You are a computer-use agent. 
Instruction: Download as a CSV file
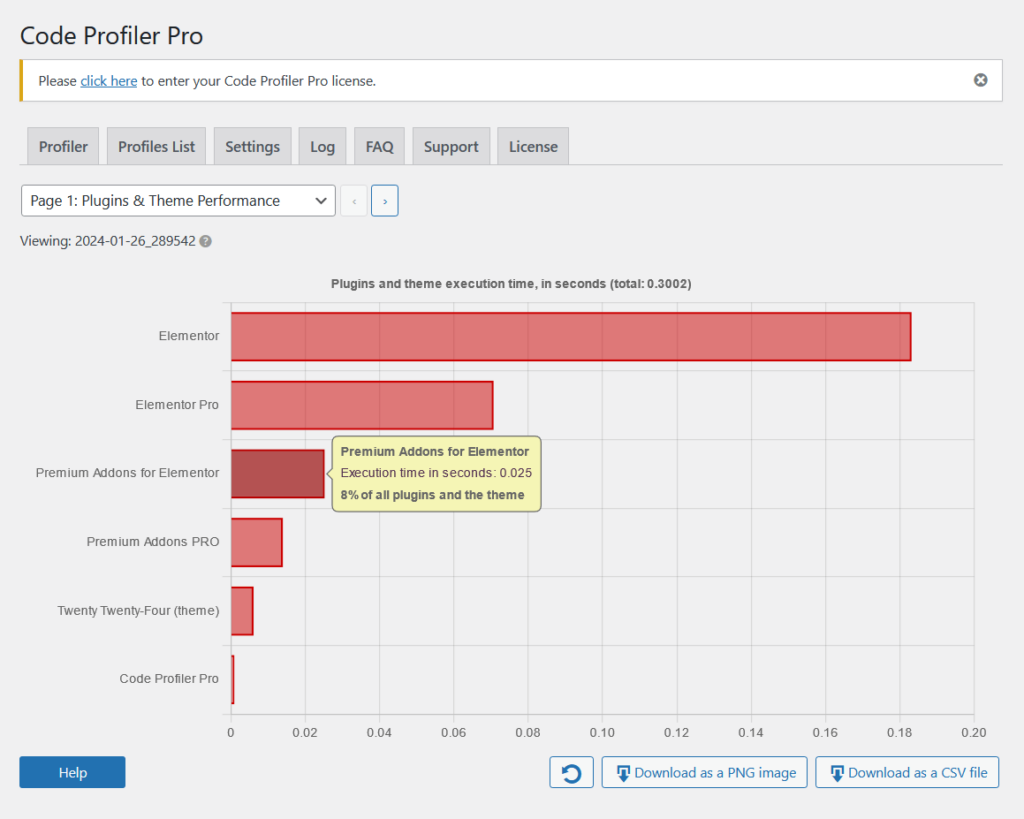point(907,773)
